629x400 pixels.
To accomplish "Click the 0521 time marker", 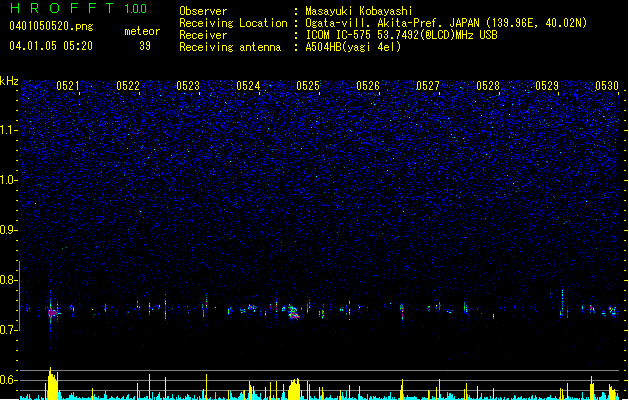I will pyautogui.click(x=67, y=85).
